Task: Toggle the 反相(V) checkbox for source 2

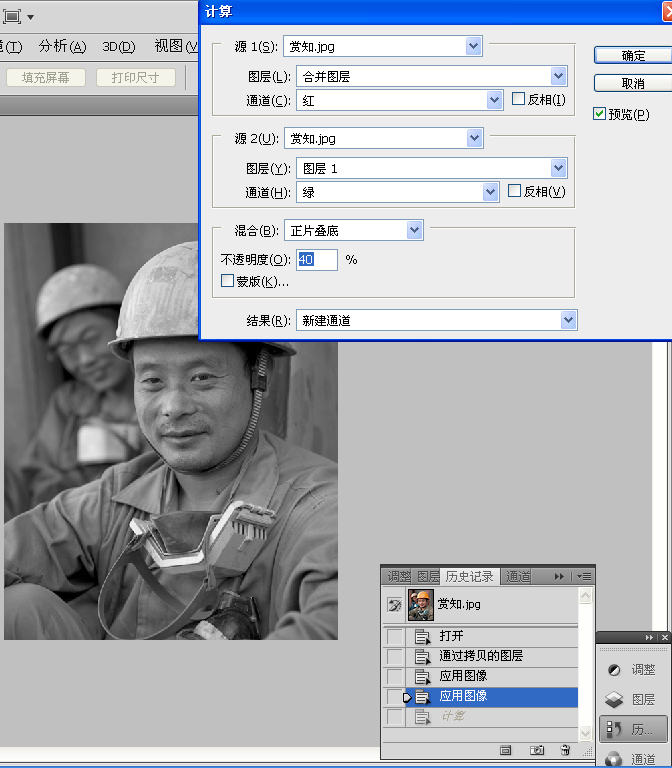Action: (514, 191)
